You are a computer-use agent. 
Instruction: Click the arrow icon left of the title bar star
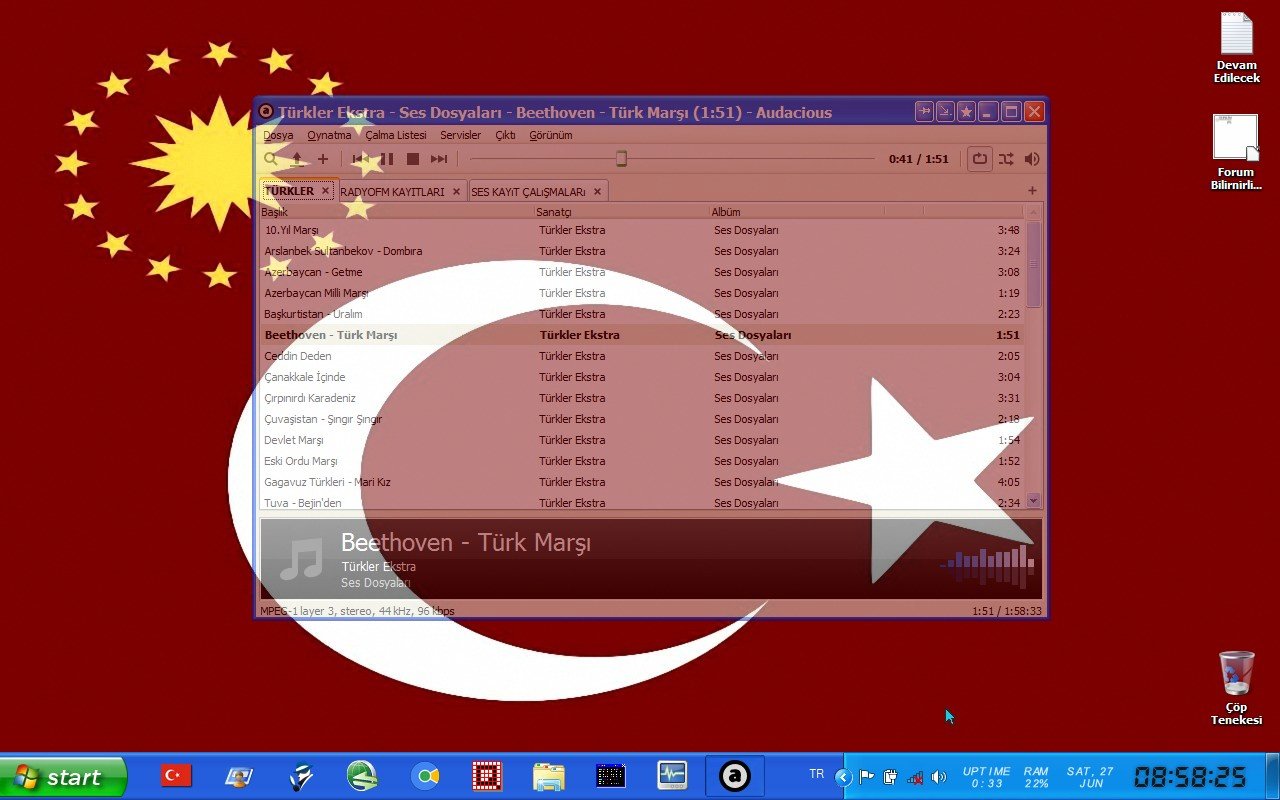[924, 112]
